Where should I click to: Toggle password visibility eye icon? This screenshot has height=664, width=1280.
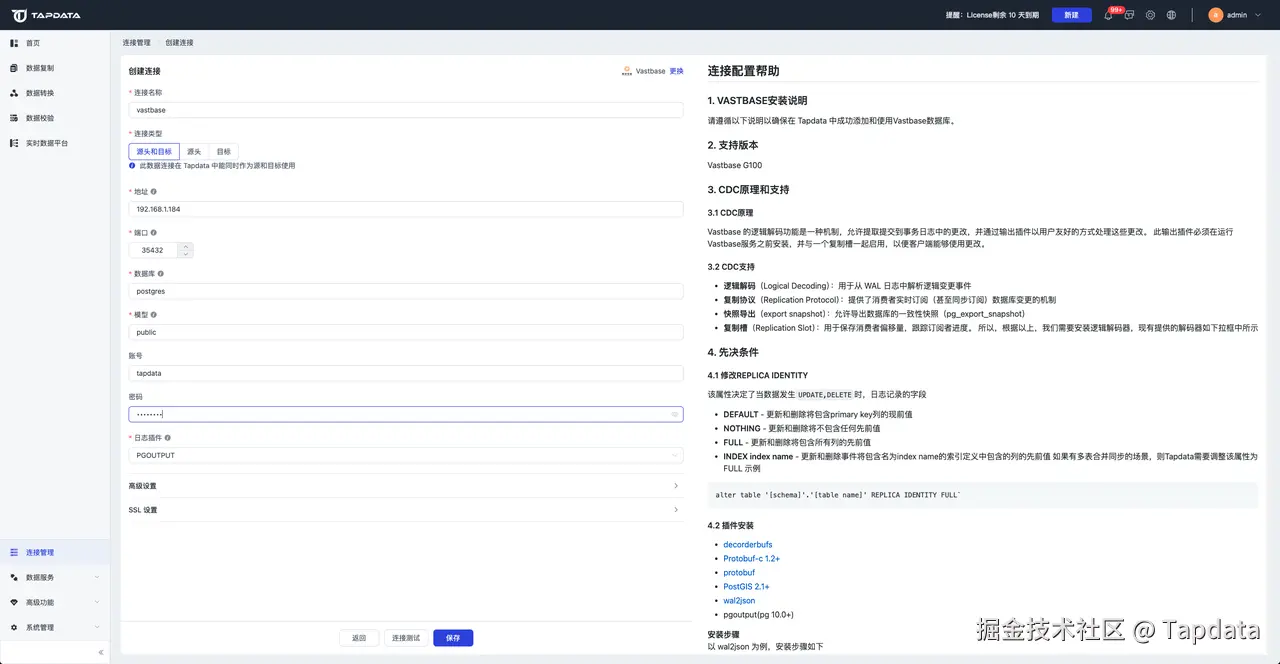coord(675,414)
